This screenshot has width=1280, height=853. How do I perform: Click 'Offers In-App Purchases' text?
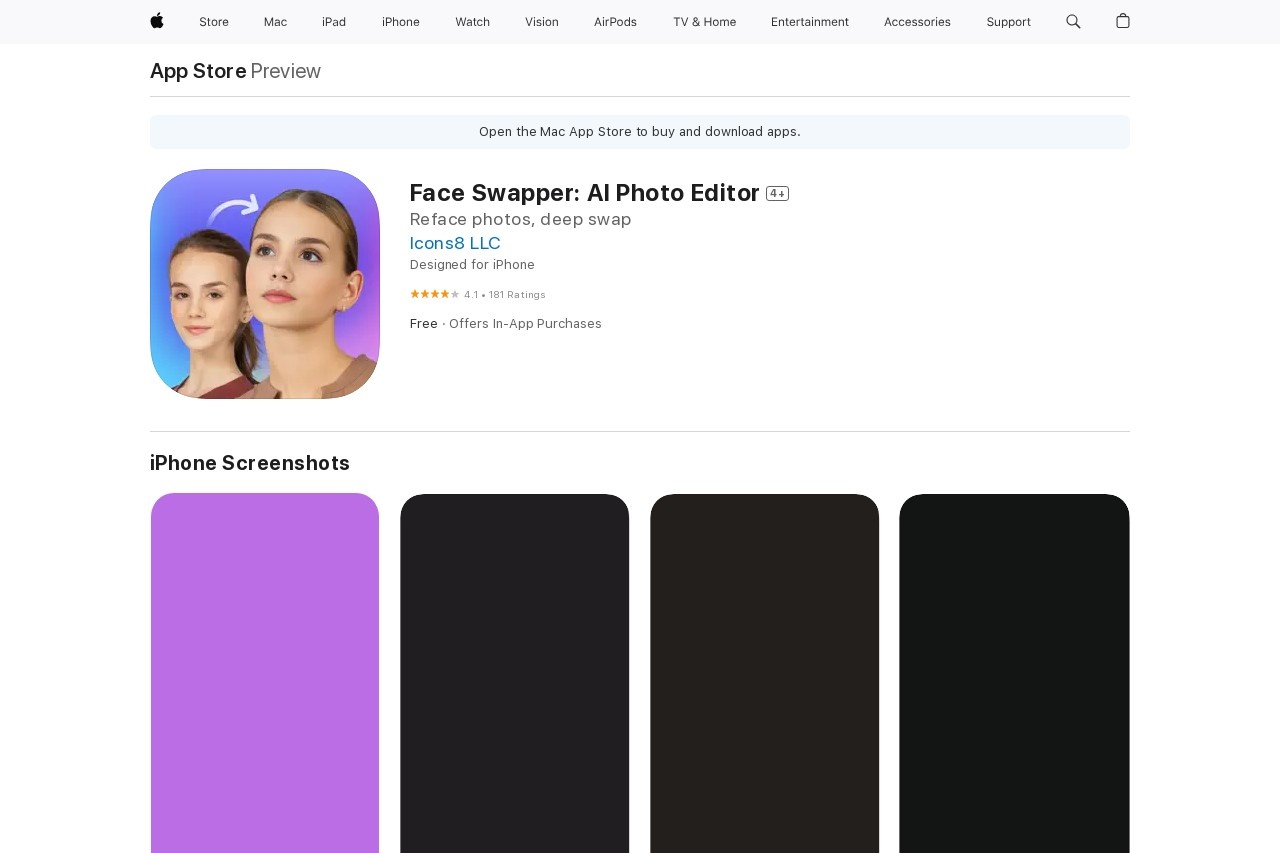[525, 324]
